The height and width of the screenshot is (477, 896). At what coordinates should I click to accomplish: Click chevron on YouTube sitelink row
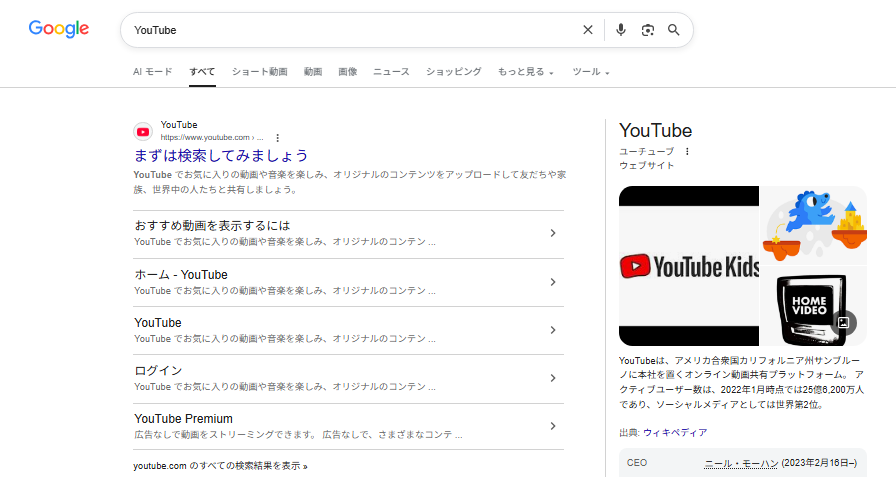[553, 330]
